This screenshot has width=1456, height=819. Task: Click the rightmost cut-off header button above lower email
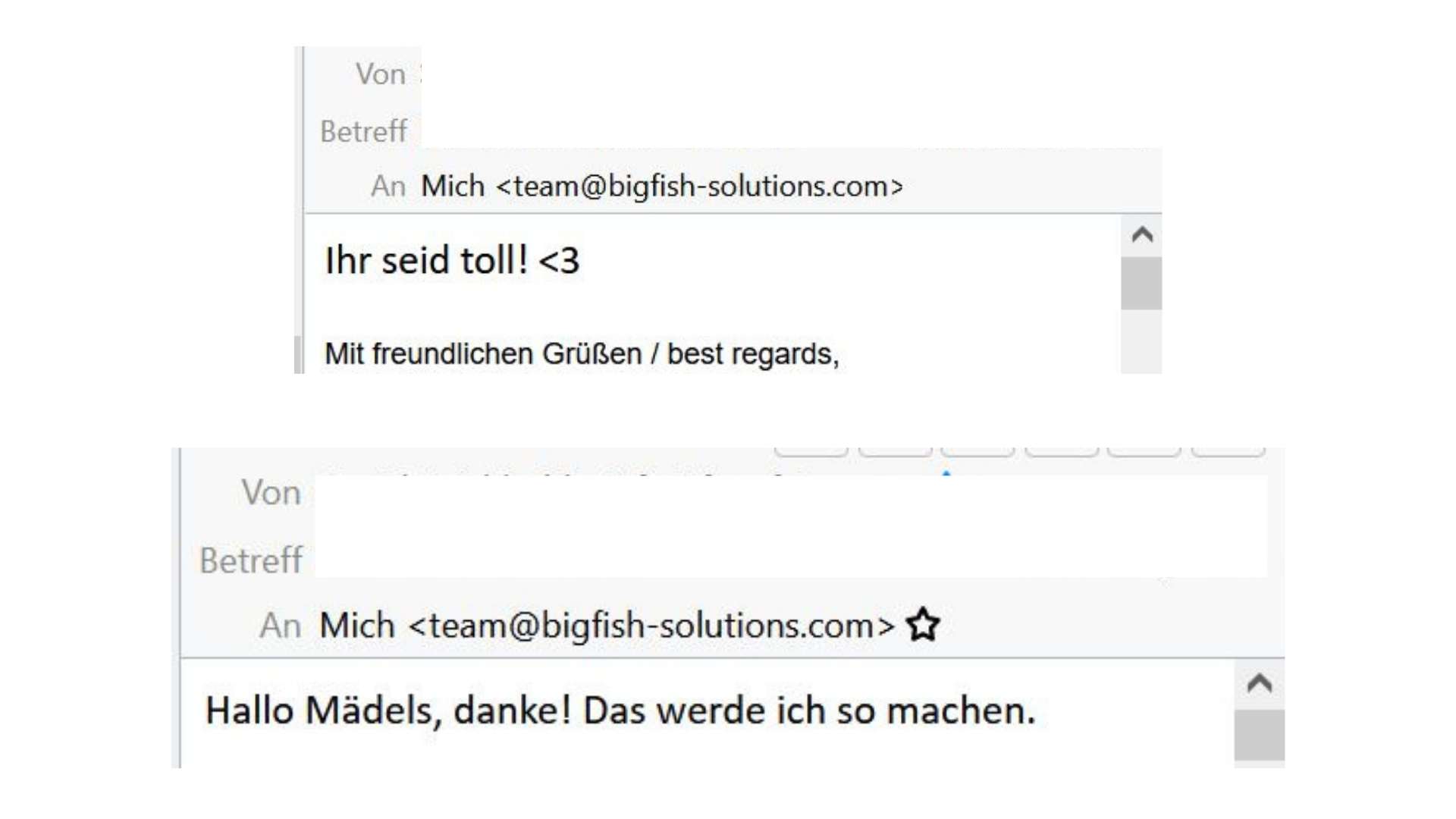[x=1228, y=452]
